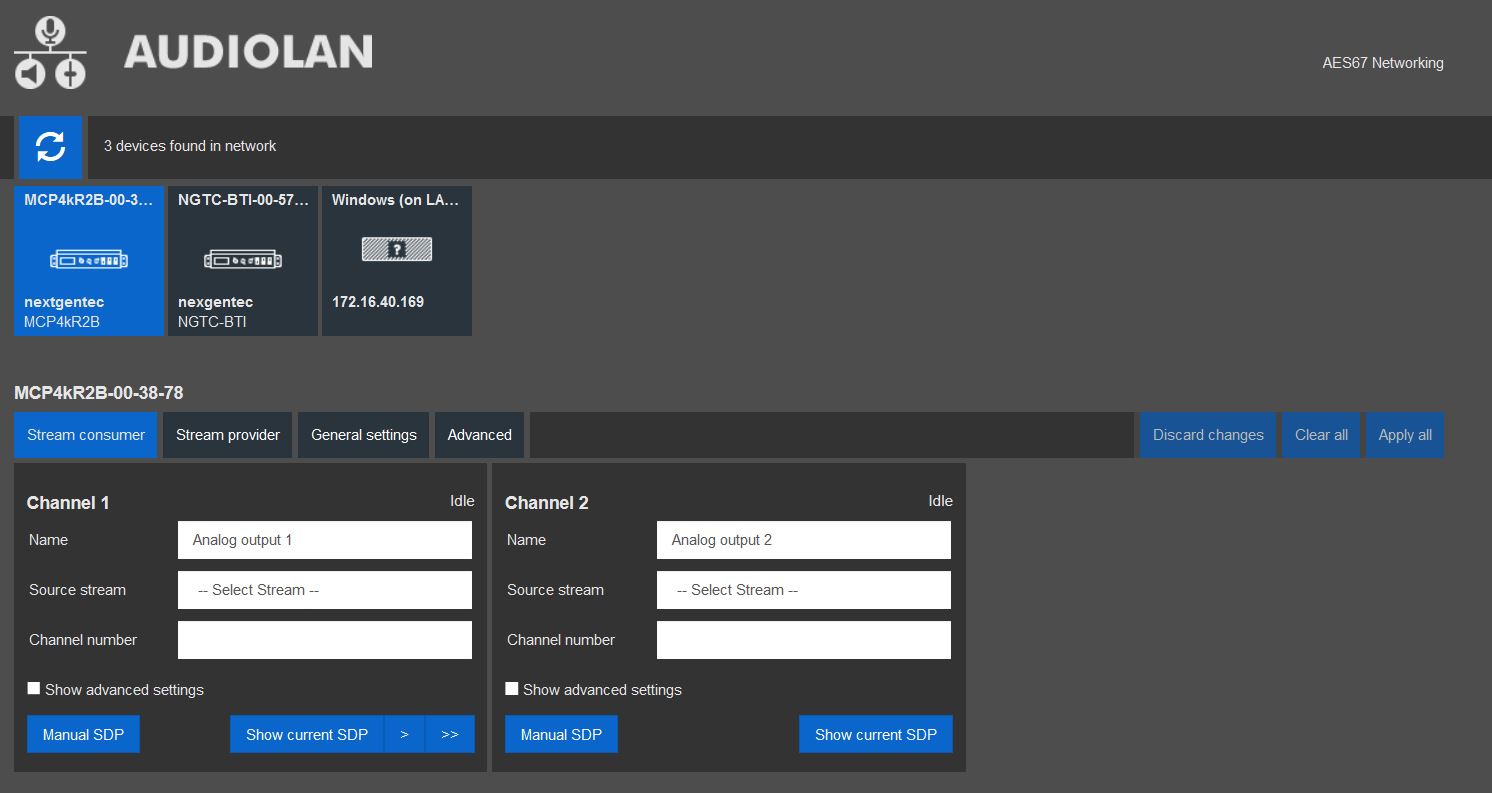Click Channel 1 Manual SDP button
The image size is (1492, 793).
pos(83,734)
